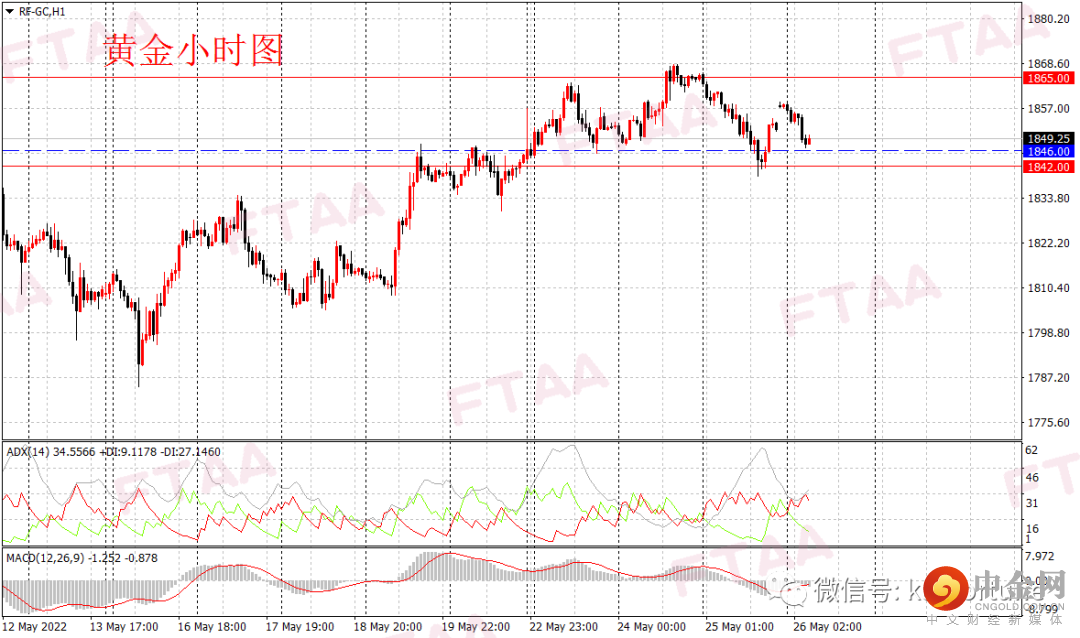Click the ADX scale value 31
Screen dimensions: 1080x638
[1032, 502]
